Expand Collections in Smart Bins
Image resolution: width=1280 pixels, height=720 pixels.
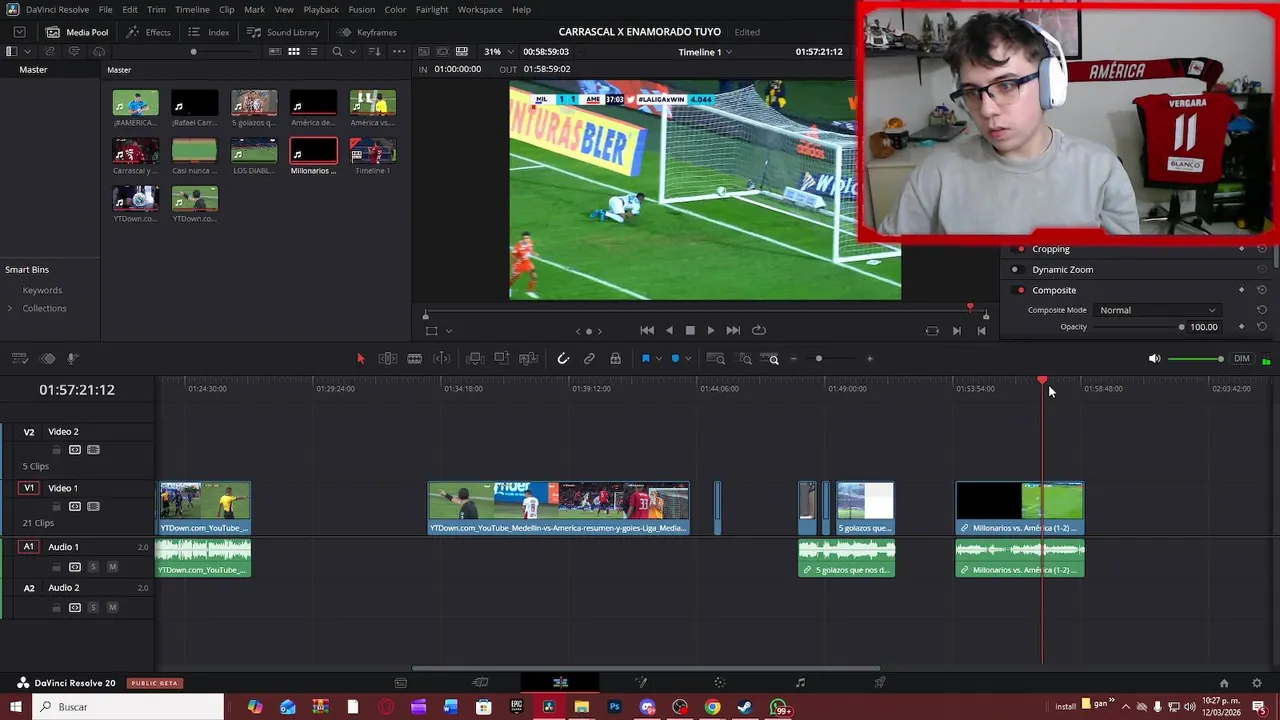[10, 308]
